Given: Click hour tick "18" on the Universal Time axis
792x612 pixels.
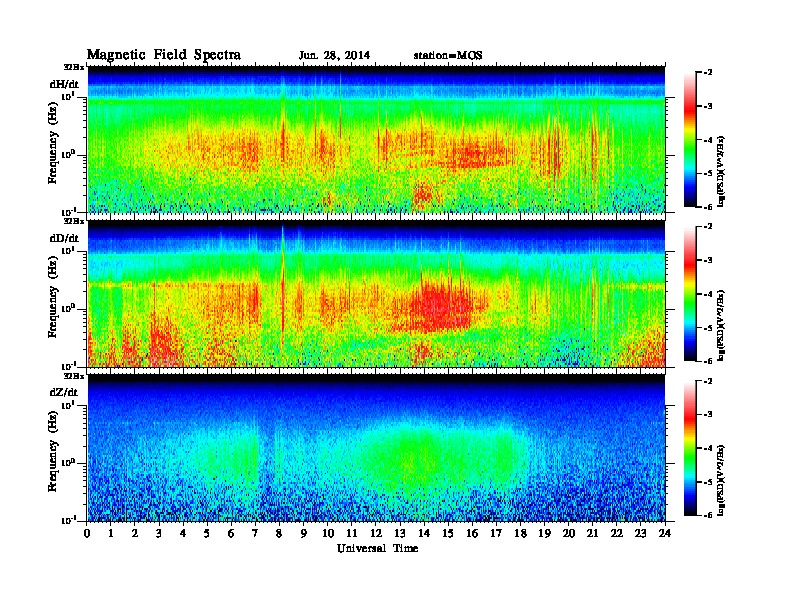Looking at the screenshot, I should click(521, 534).
